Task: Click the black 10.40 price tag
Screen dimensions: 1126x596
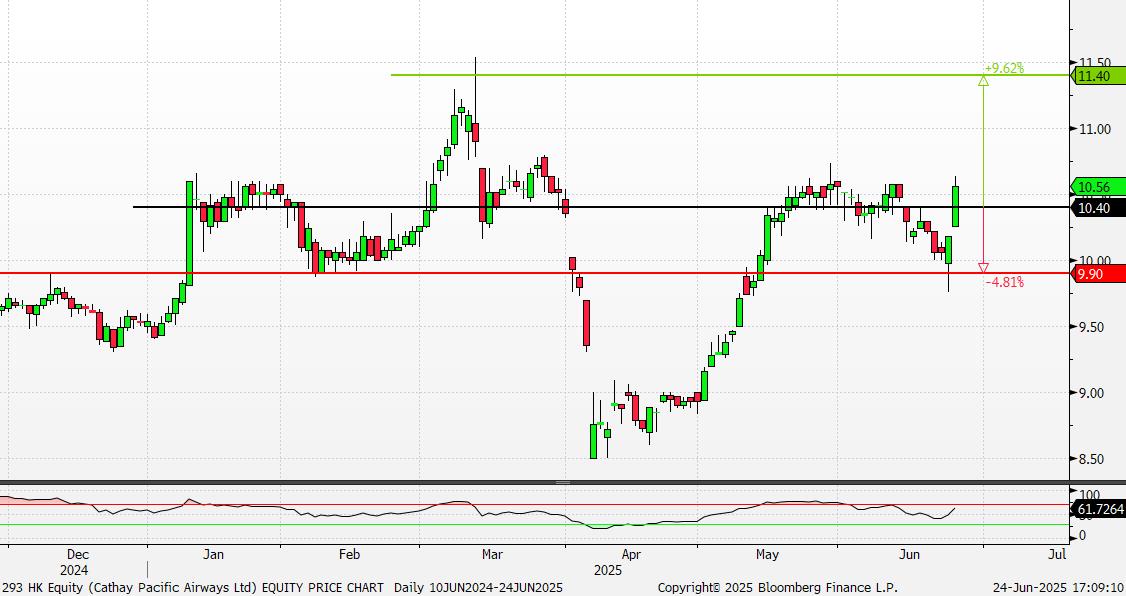Action: [1098, 208]
